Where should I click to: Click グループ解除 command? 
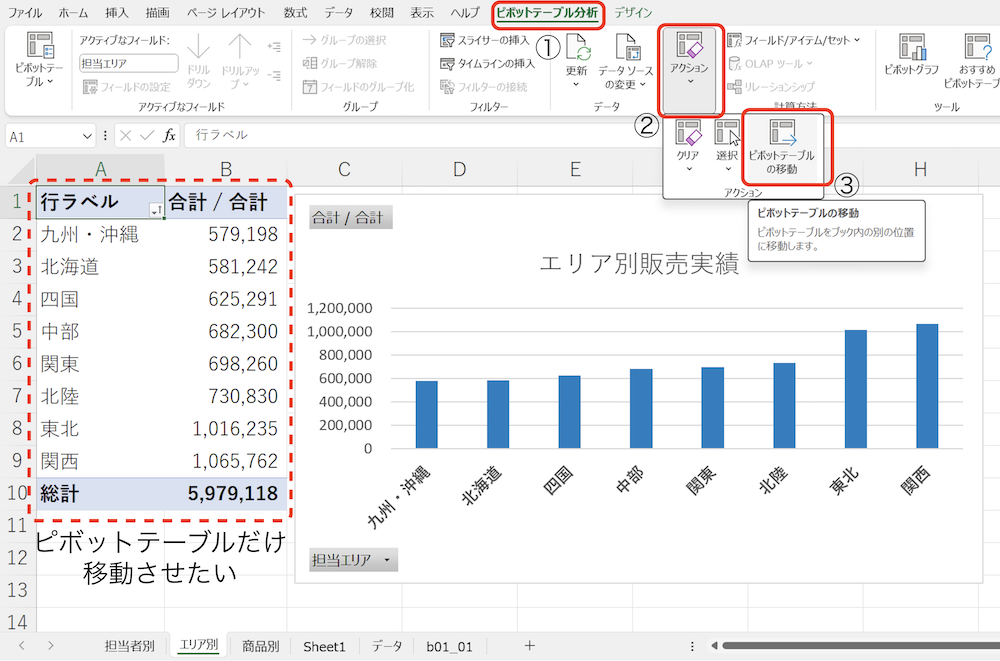pyautogui.click(x=340, y=63)
